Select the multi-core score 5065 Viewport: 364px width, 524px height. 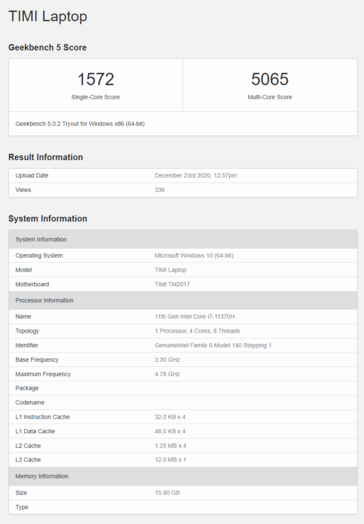pos(270,79)
